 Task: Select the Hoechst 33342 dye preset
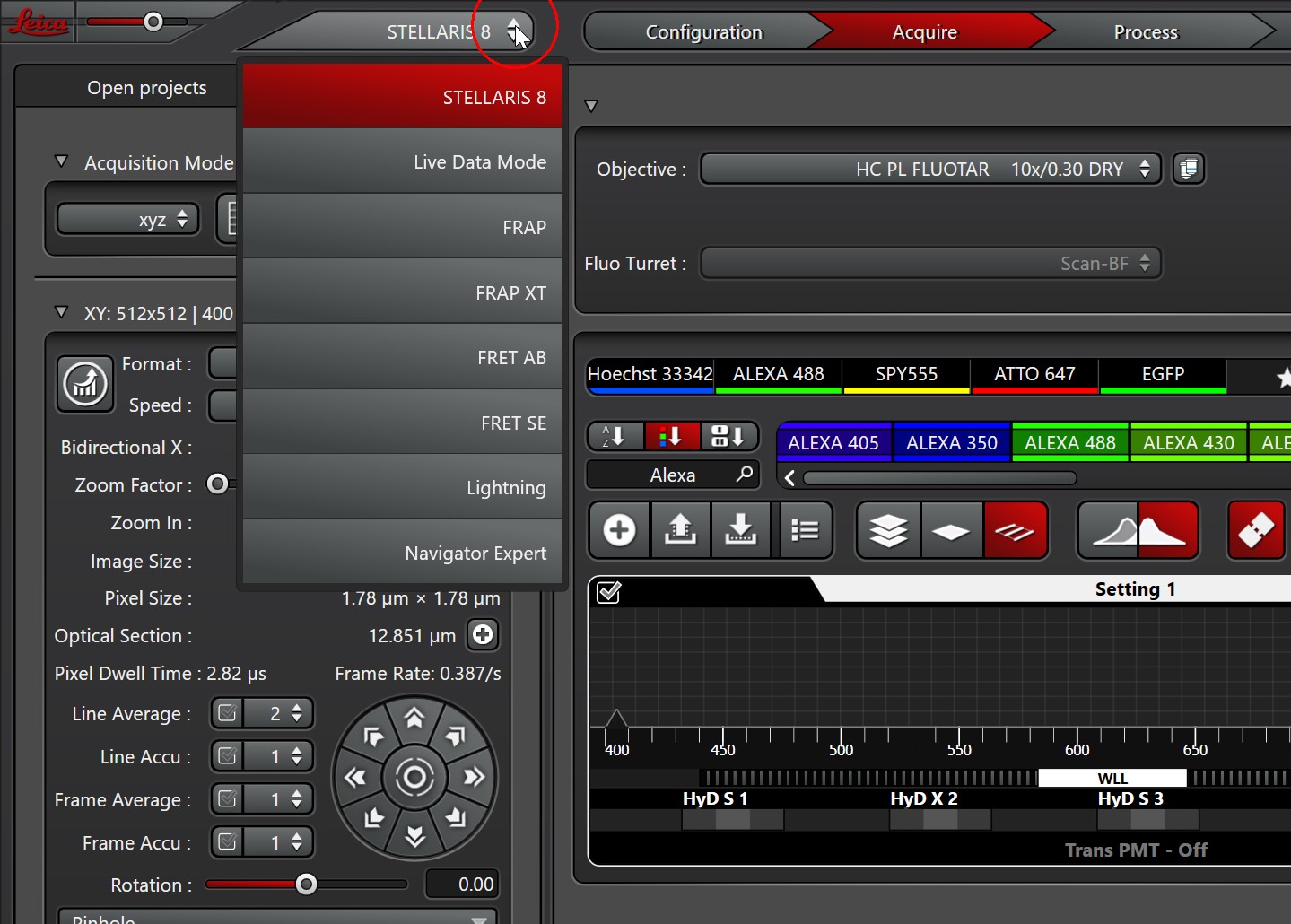point(650,375)
